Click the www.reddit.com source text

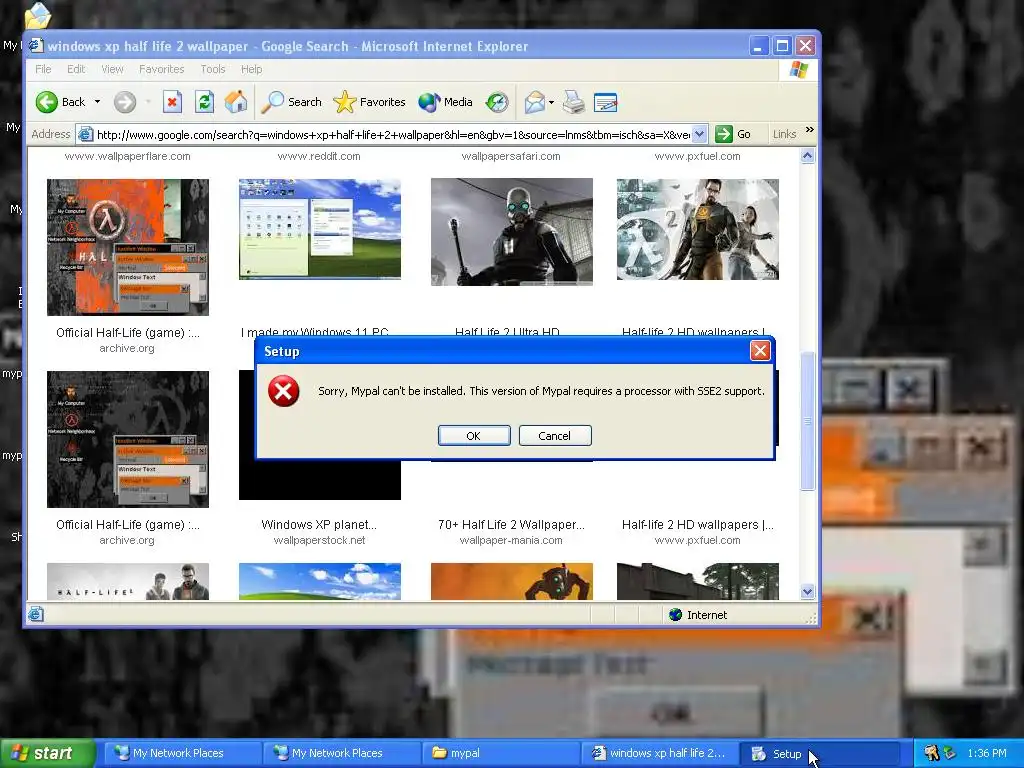pos(319,156)
